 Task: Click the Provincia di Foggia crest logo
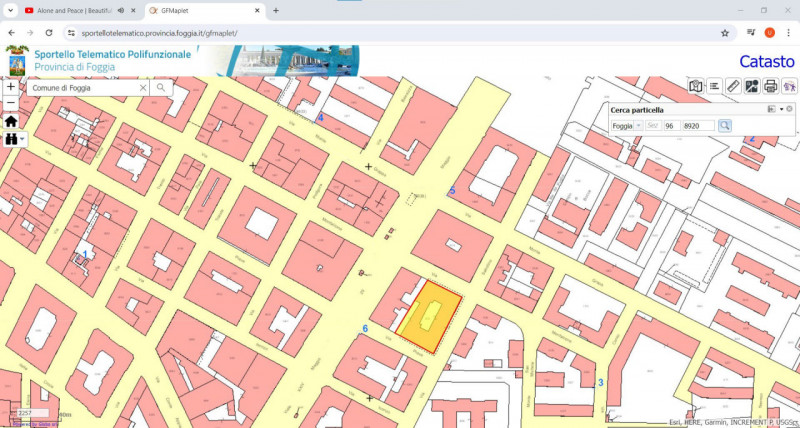[17, 61]
